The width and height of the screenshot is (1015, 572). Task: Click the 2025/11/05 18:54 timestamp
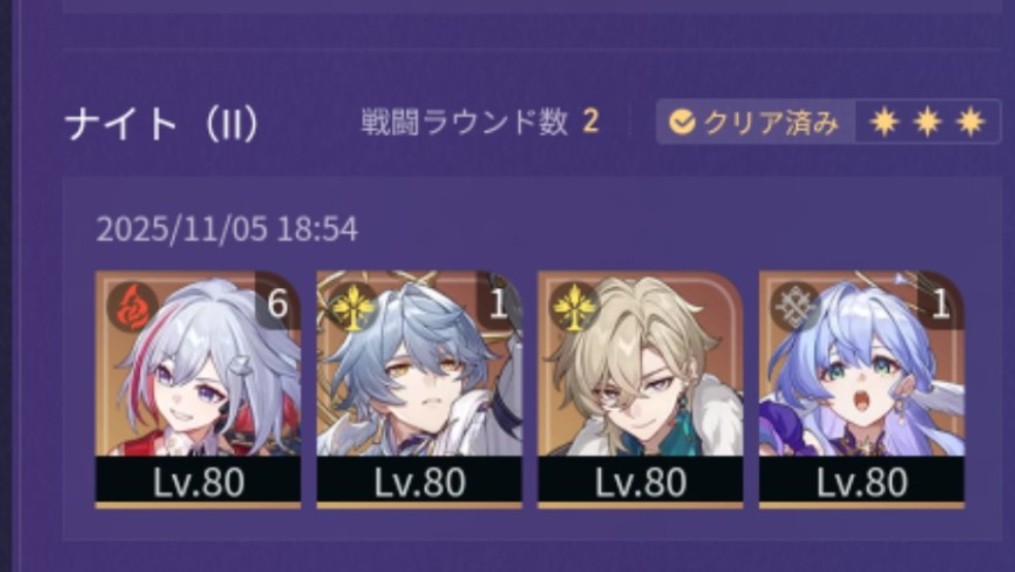point(227,229)
